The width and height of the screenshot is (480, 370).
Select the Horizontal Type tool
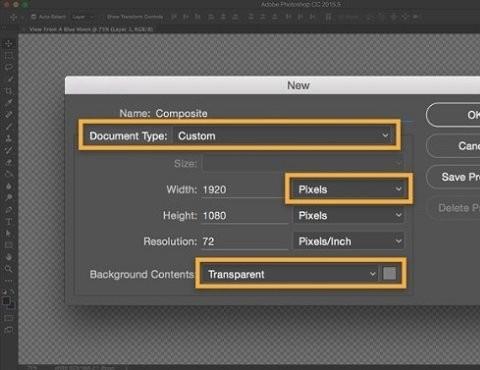9,221
